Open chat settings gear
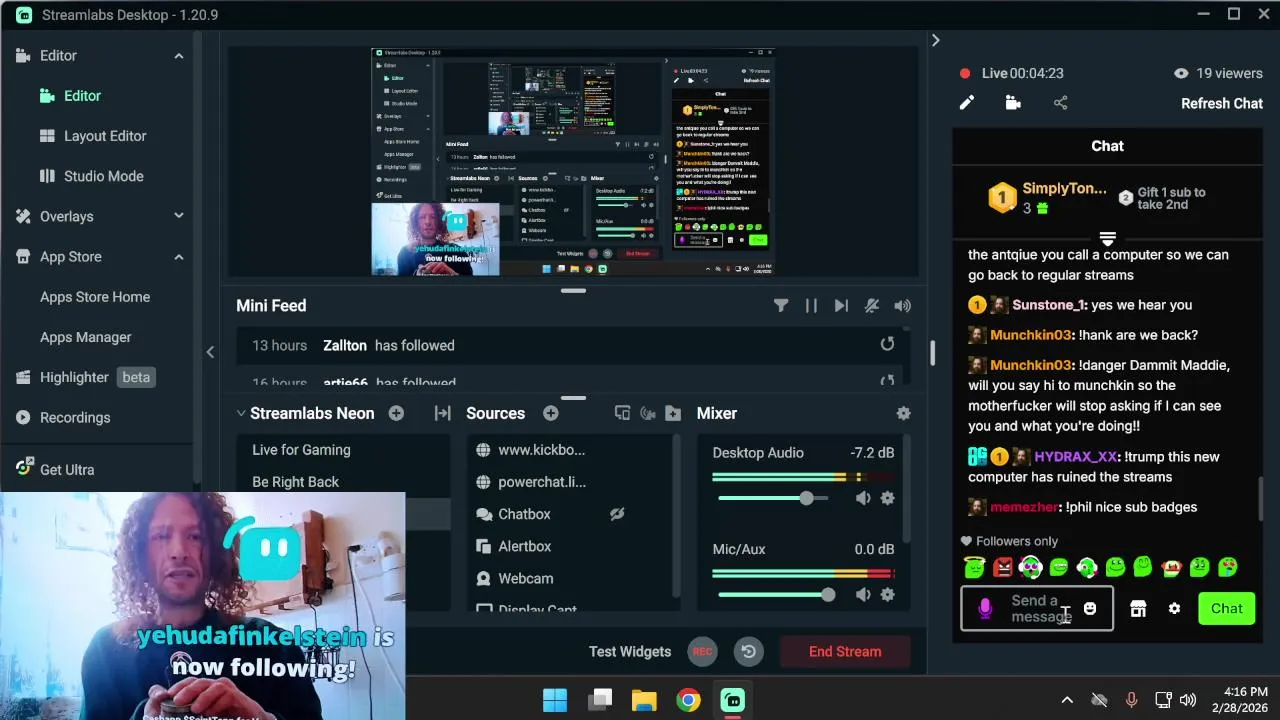 pyautogui.click(x=1174, y=608)
